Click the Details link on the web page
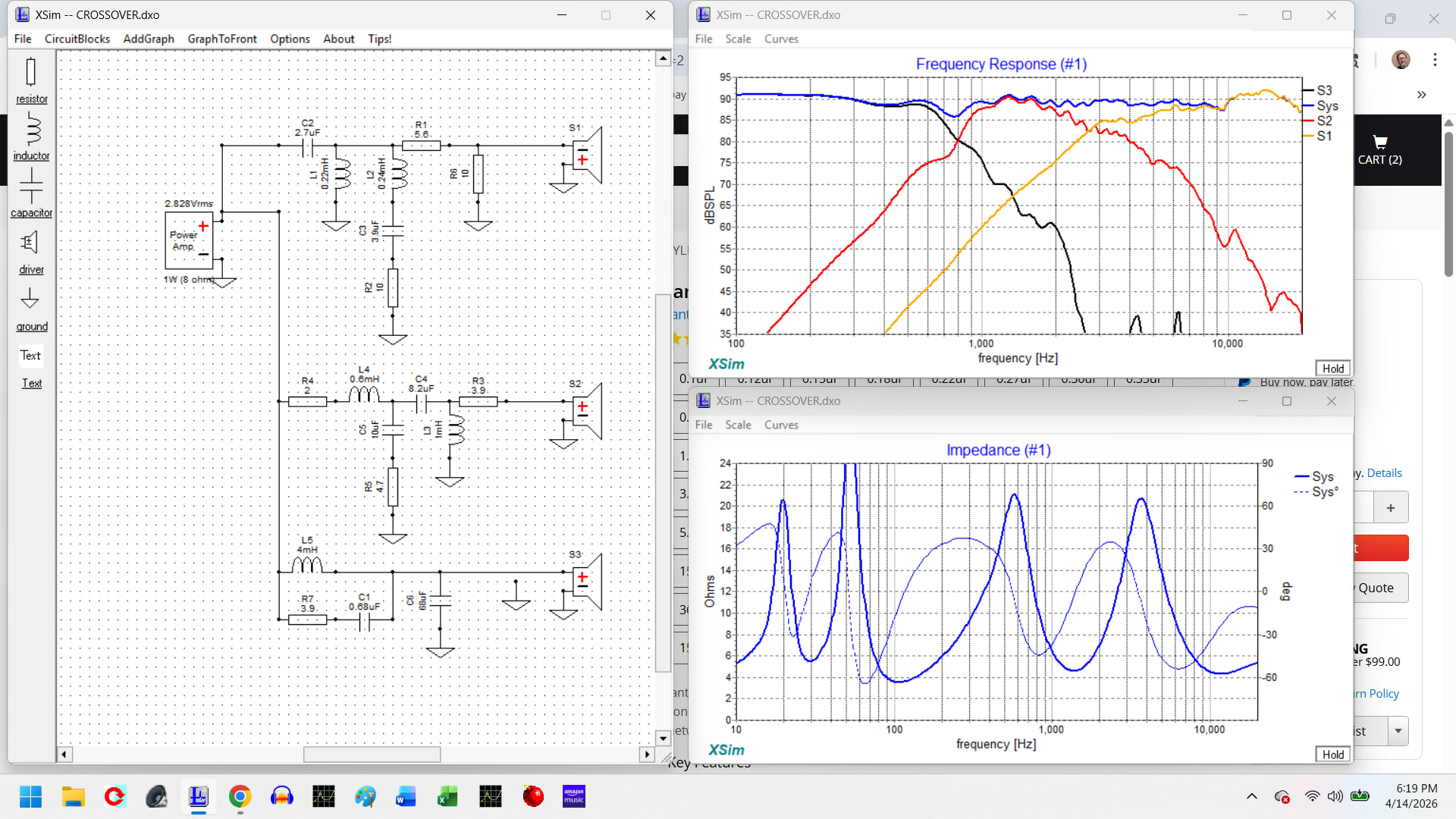The height and width of the screenshot is (819, 1456). coord(1384,473)
